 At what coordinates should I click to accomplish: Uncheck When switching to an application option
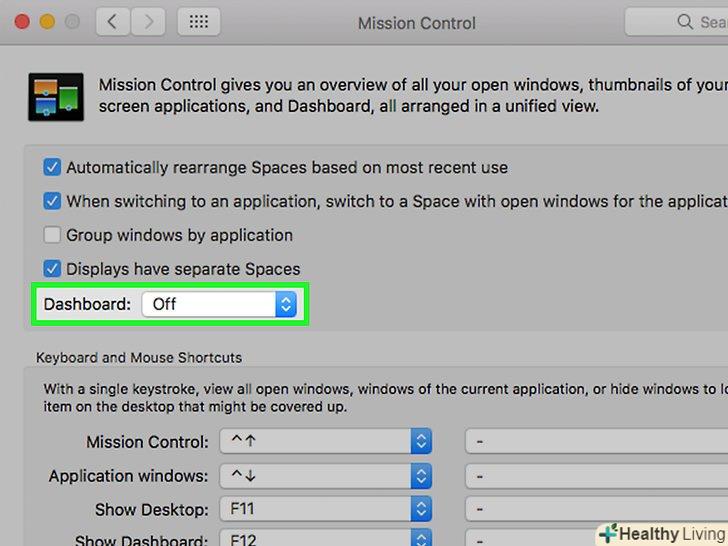tap(52, 201)
